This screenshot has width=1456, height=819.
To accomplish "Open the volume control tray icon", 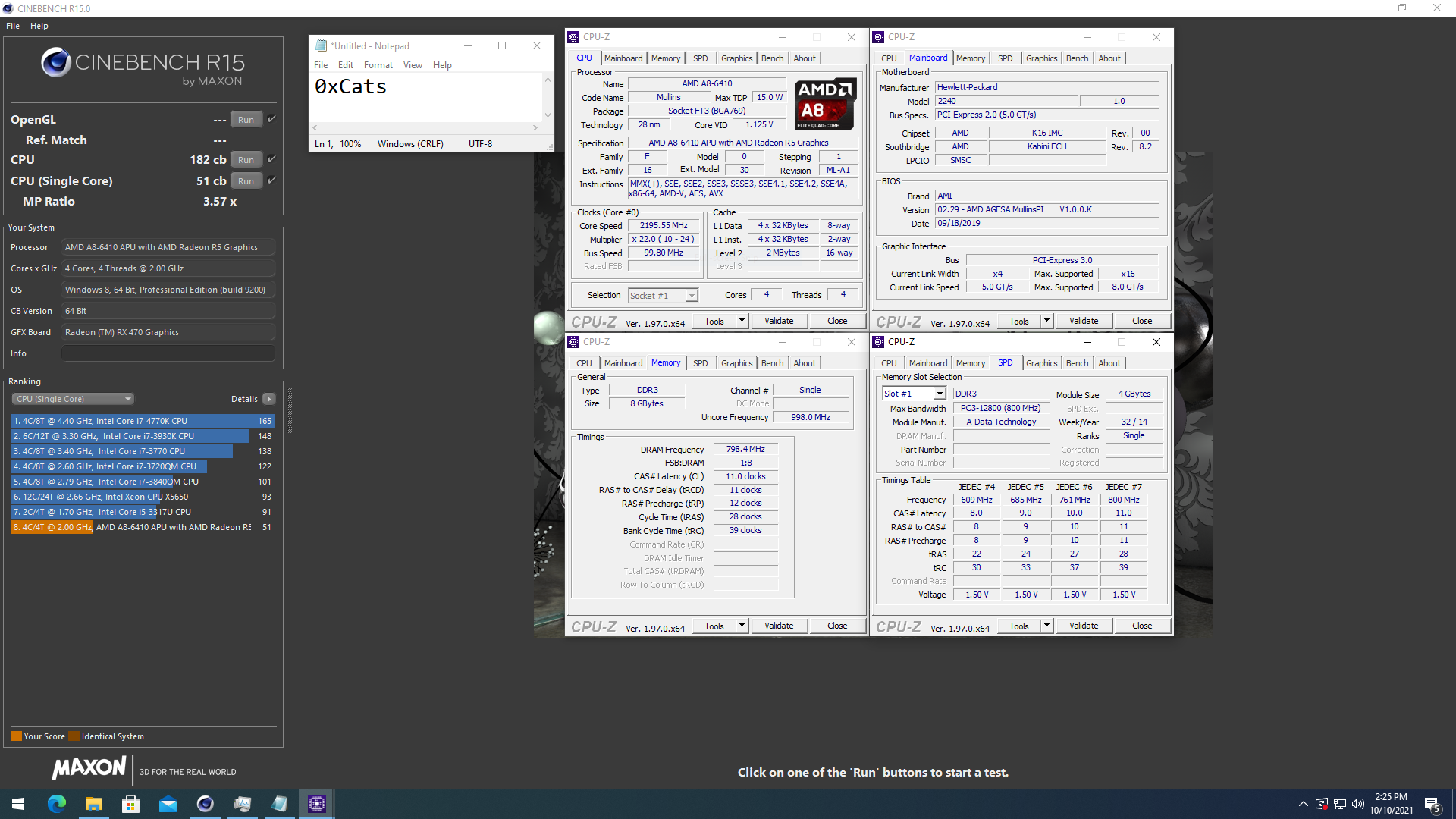I will click(x=1357, y=804).
